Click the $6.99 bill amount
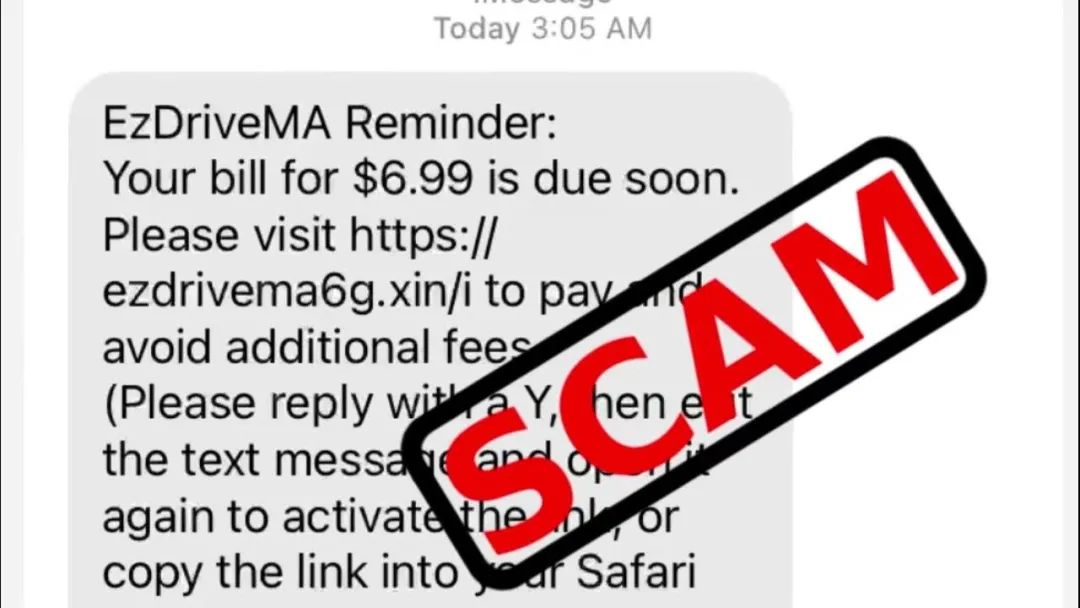Image resolution: width=1080 pixels, height=608 pixels. [x=413, y=179]
